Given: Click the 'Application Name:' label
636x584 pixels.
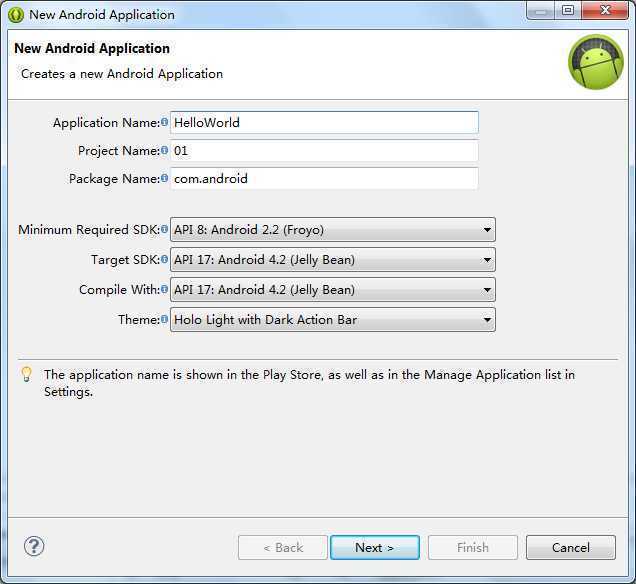Looking at the screenshot, I should click(x=106, y=122).
